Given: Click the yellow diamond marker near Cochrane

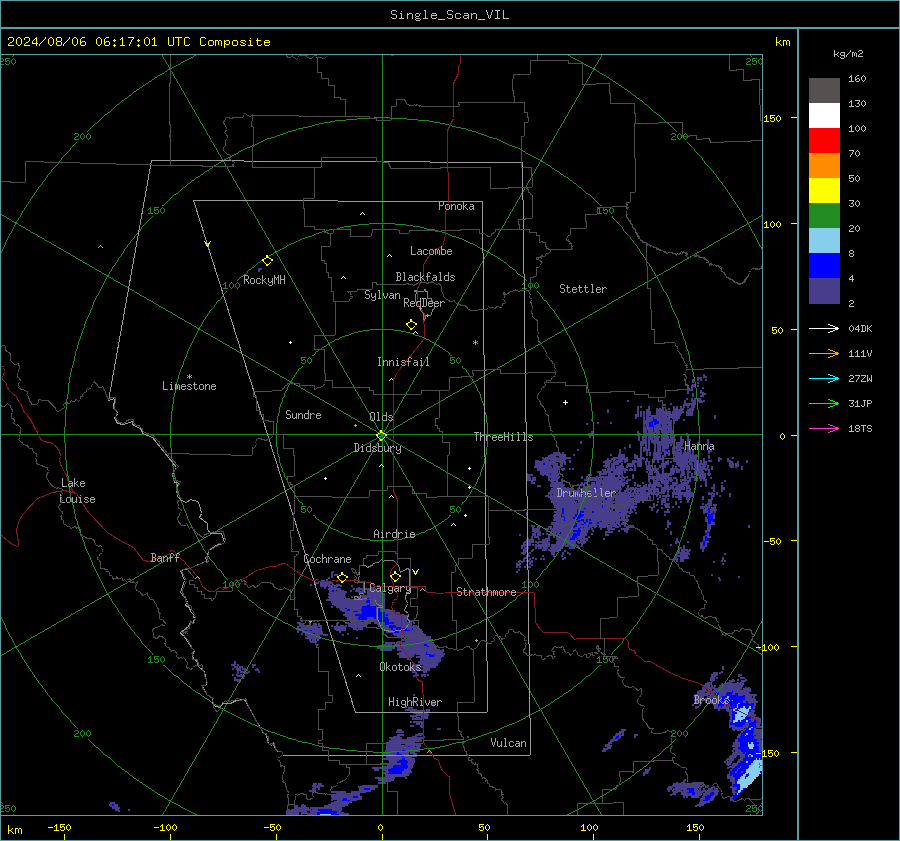Looking at the screenshot, I should [342, 577].
